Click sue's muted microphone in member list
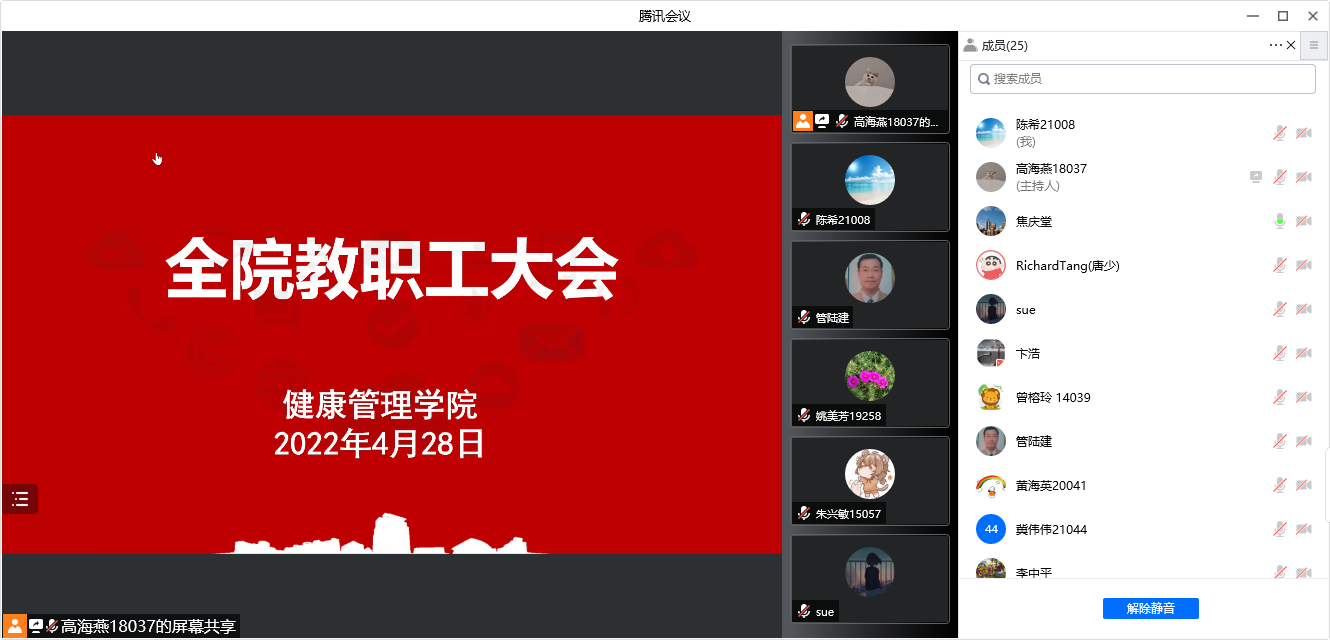The height and width of the screenshot is (640, 1330). (1279, 309)
